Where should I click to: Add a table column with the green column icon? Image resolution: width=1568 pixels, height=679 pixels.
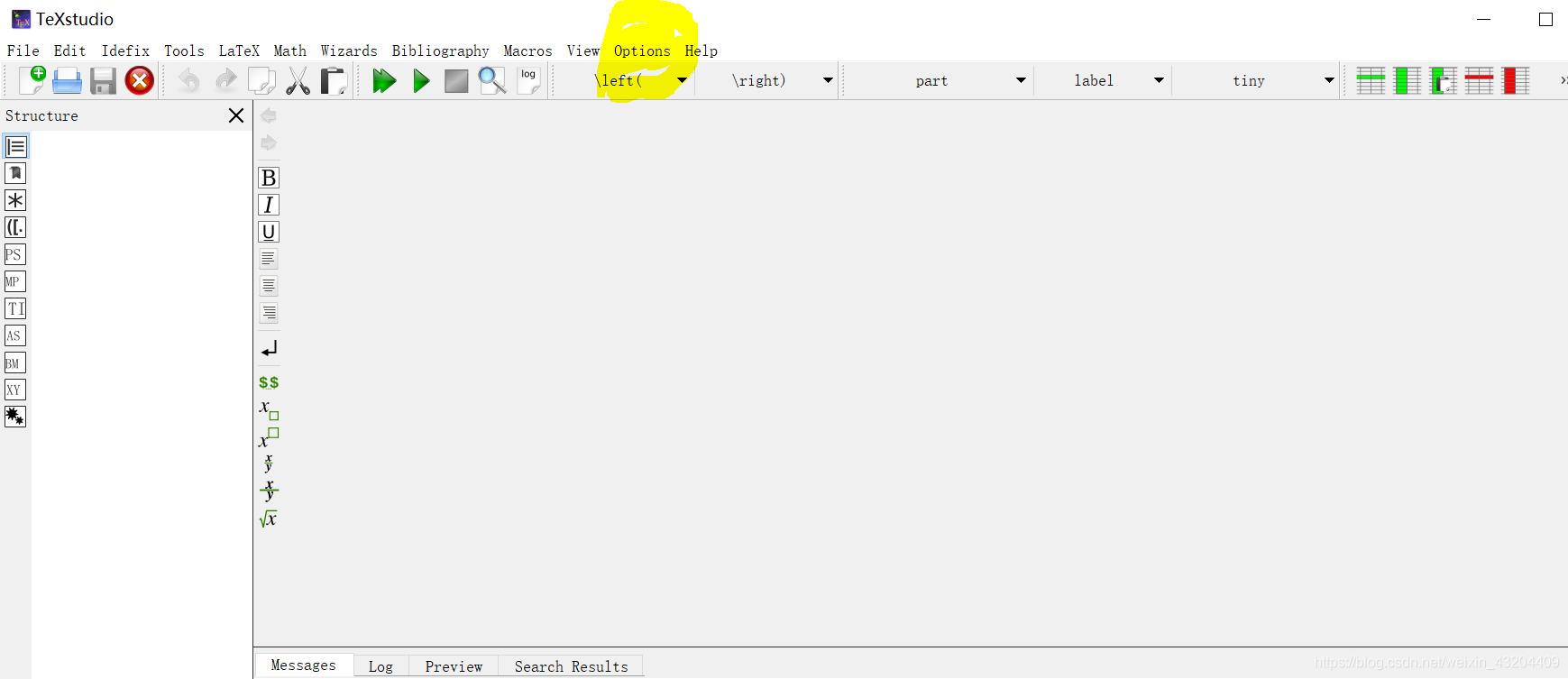[1407, 81]
